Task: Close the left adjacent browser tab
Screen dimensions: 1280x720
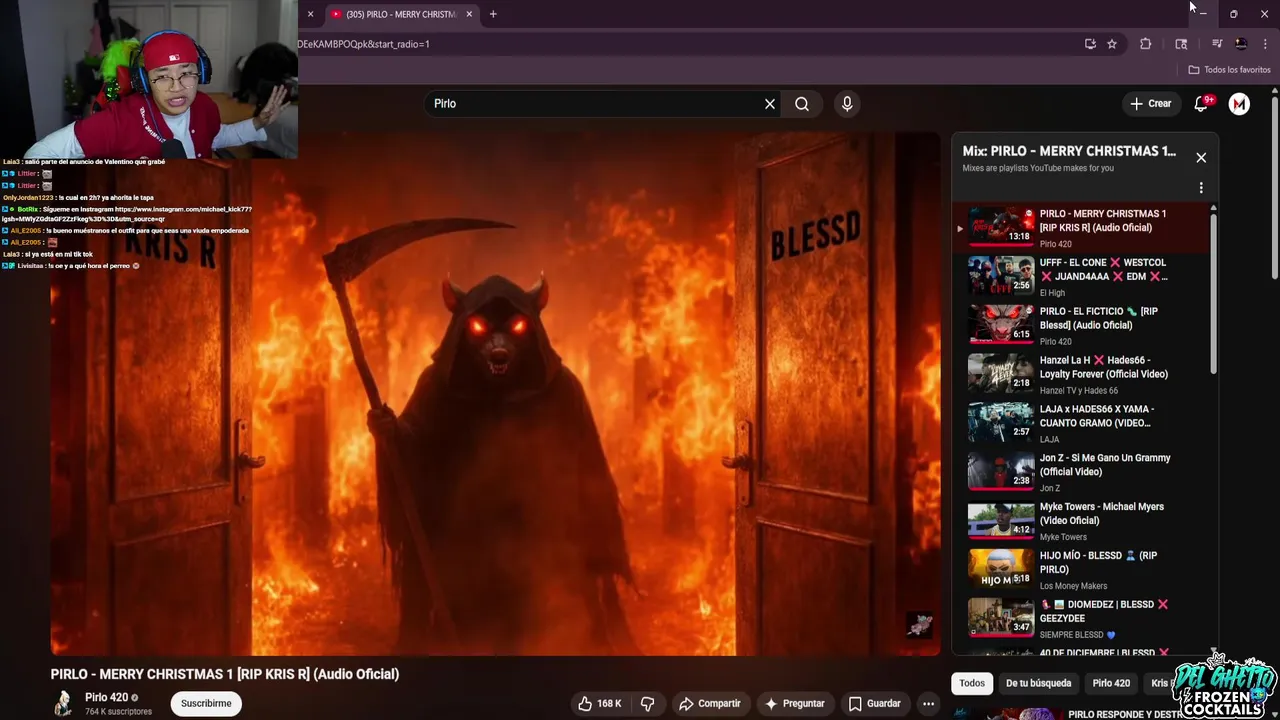Action: click(310, 14)
